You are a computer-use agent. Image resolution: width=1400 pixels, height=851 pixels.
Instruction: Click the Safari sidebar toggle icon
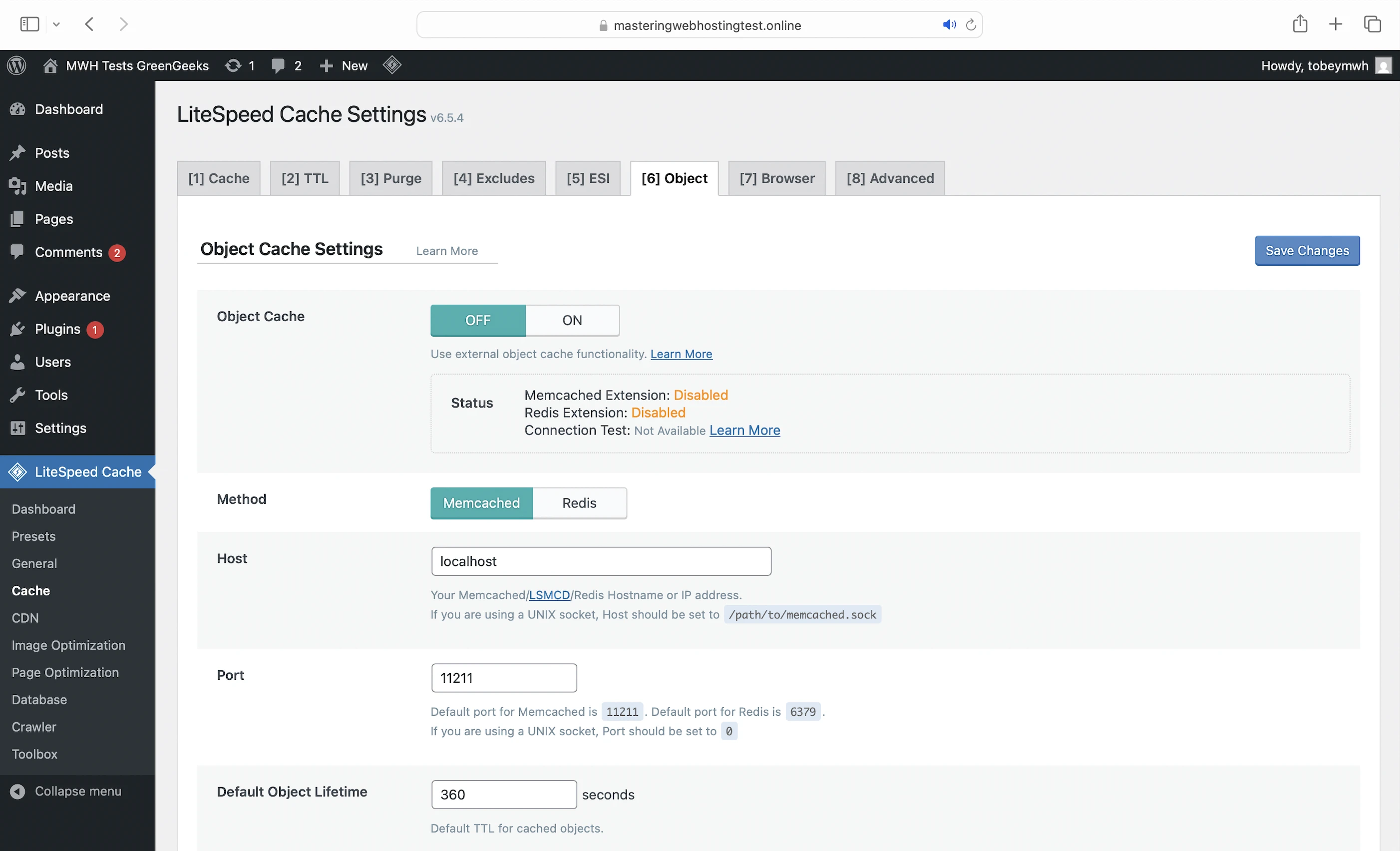(x=29, y=24)
